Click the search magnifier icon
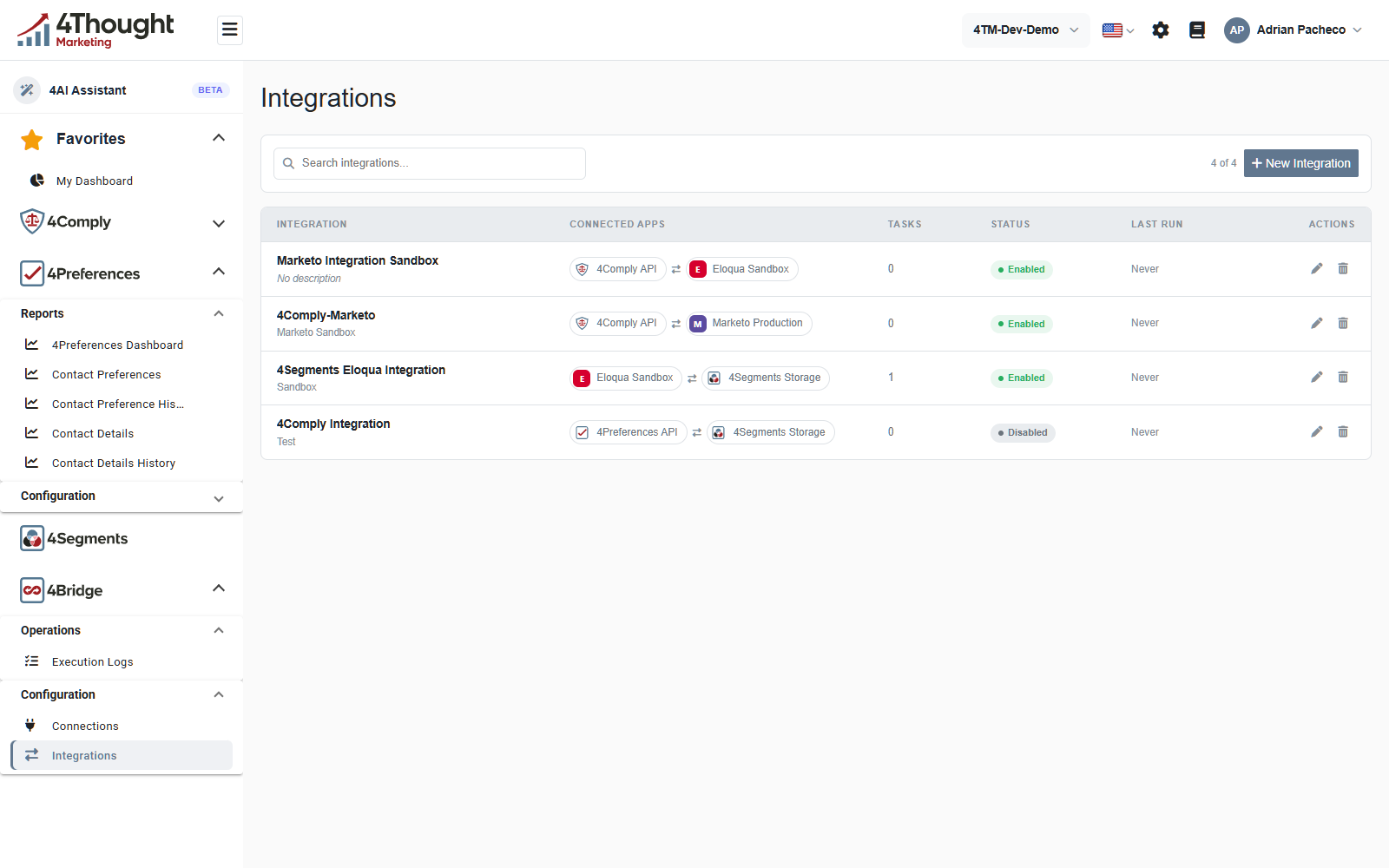1389x868 pixels. (x=289, y=163)
